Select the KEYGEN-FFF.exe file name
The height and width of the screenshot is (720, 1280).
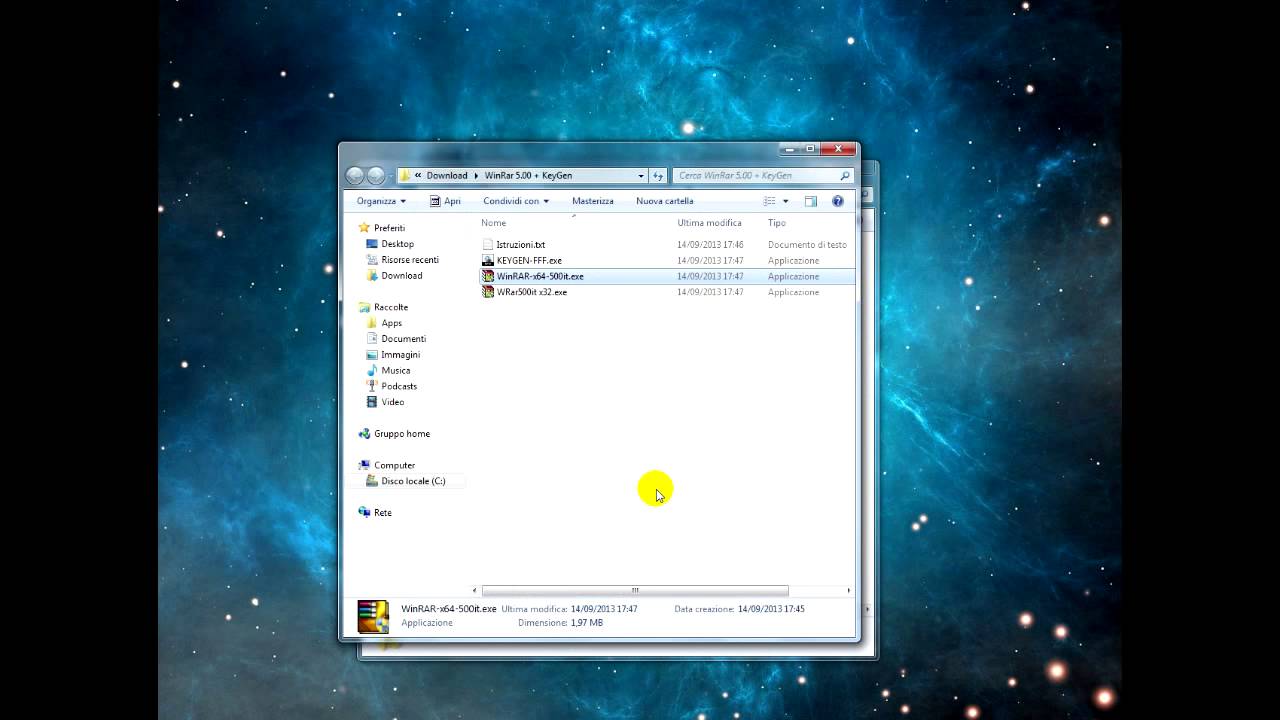pyautogui.click(x=529, y=260)
